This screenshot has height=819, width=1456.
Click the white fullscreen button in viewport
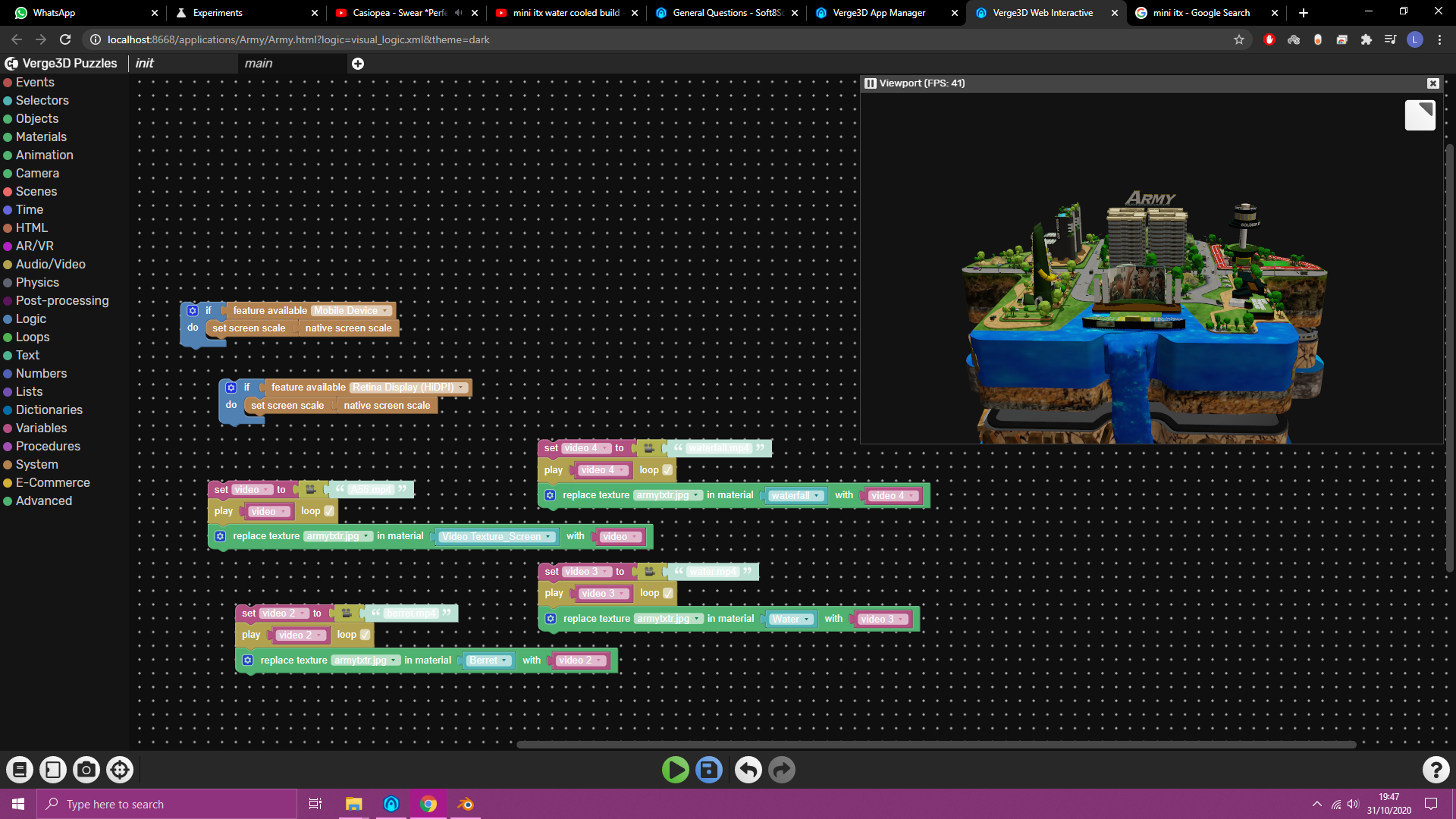click(x=1420, y=115)
